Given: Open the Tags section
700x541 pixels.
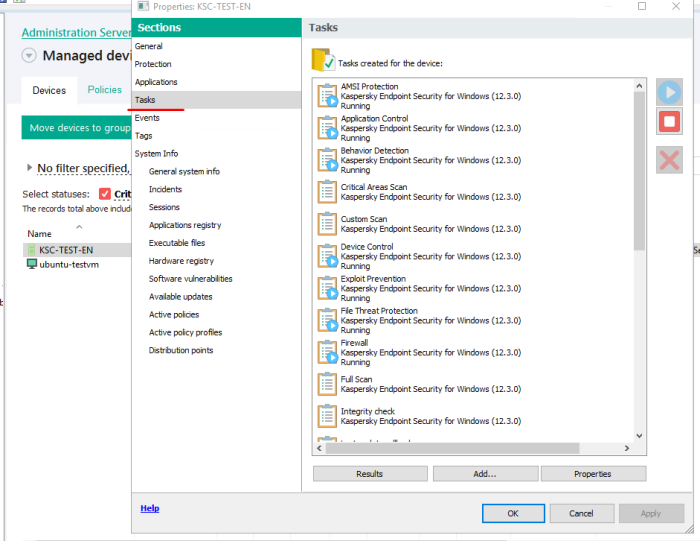Looking at the screenshot, I should 143,136.
